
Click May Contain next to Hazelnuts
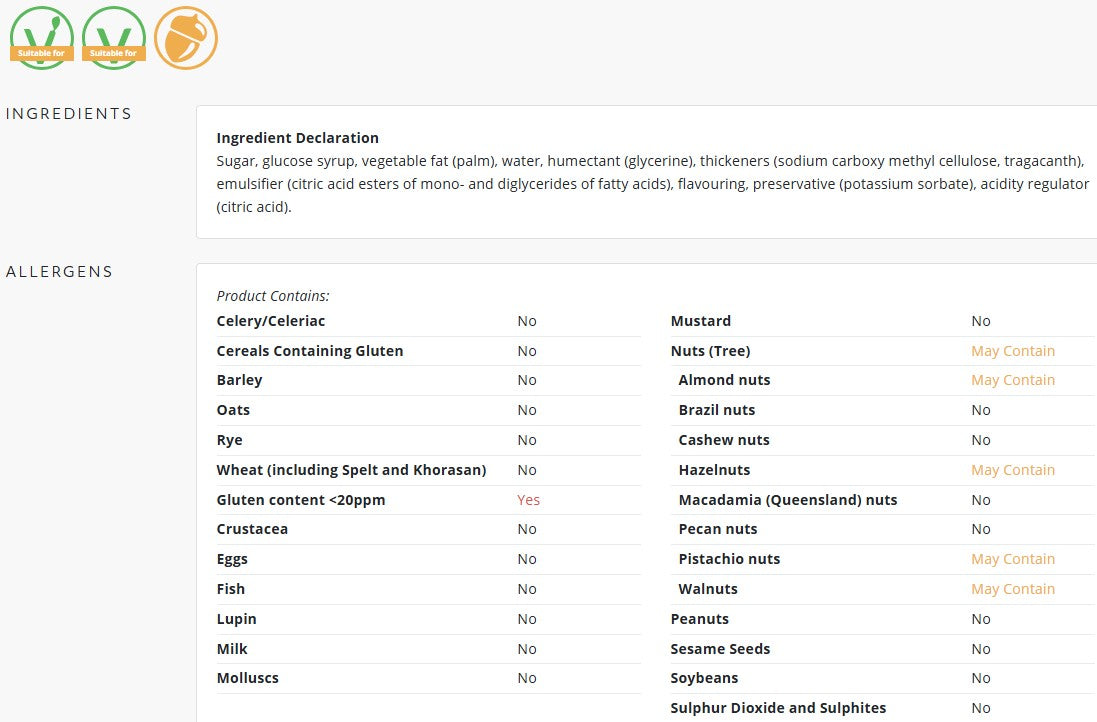pyautogui.click(x=1012, y=470)
